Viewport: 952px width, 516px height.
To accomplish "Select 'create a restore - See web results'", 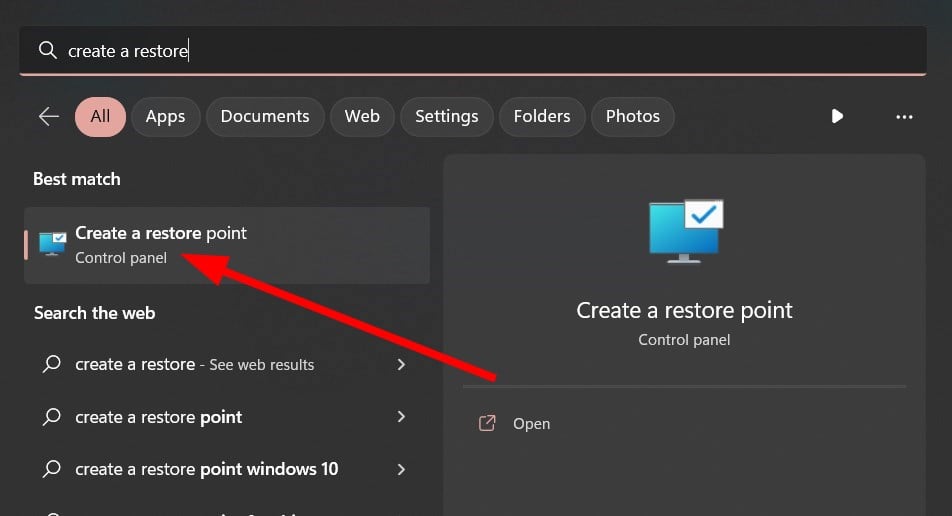I will point(225,364).
